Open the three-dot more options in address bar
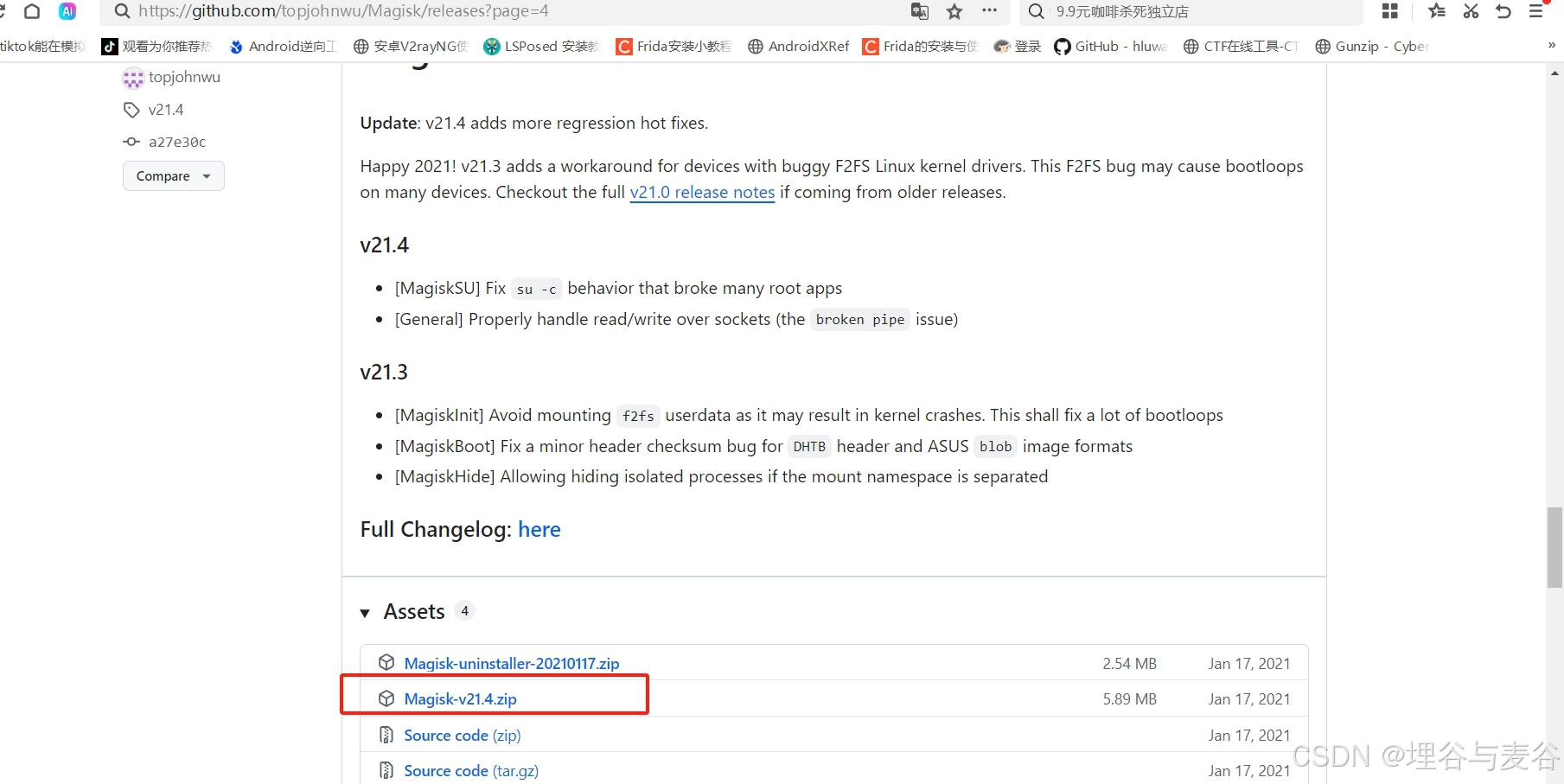This screenshot has width=1564, height=784. coord(989,11)
